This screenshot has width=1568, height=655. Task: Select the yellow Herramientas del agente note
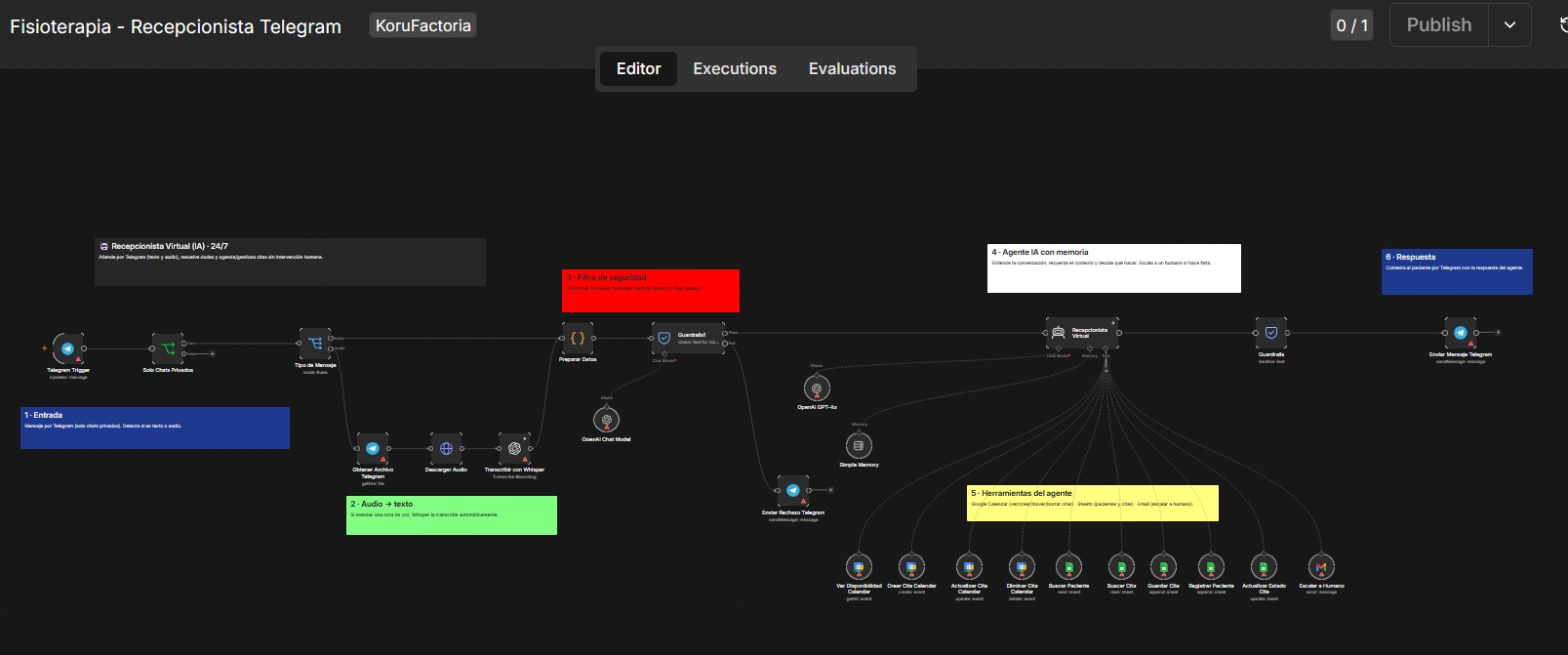coord(1093,503)
